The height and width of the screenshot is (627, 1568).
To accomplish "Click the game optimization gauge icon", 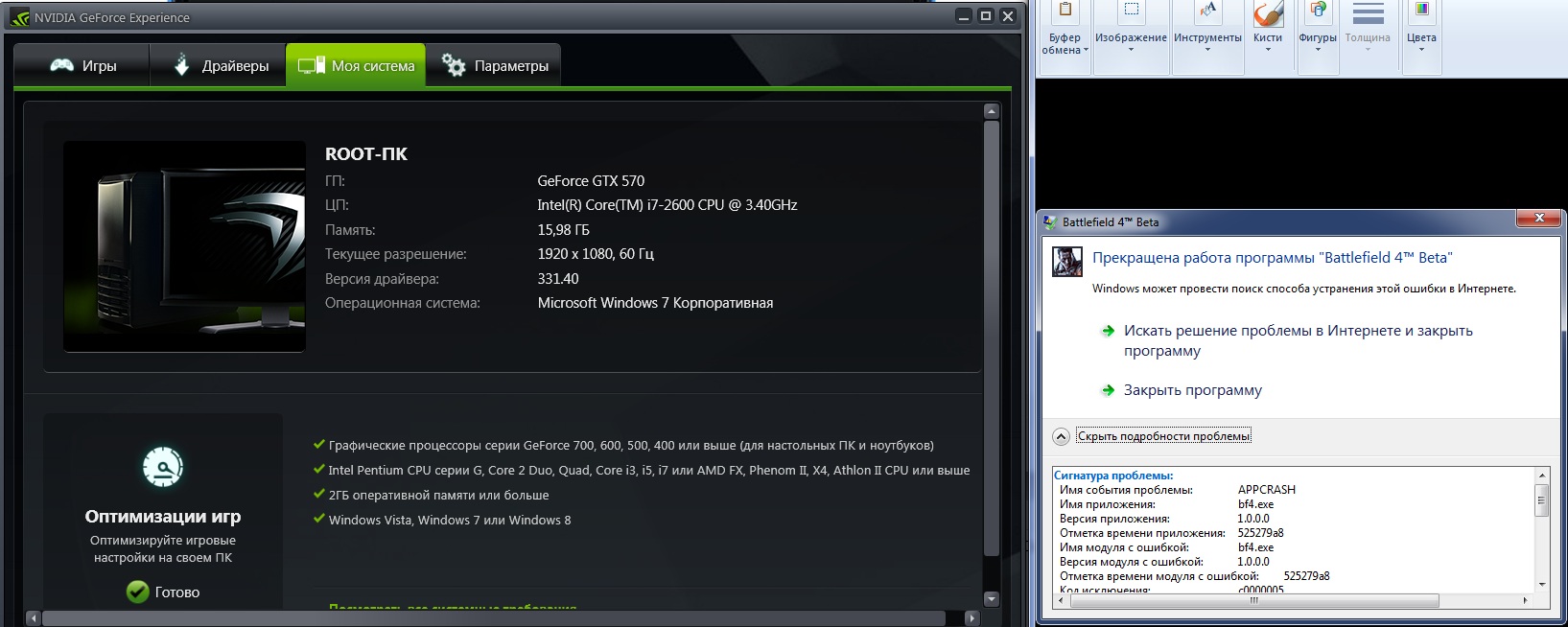I will (x=163, y=468).
